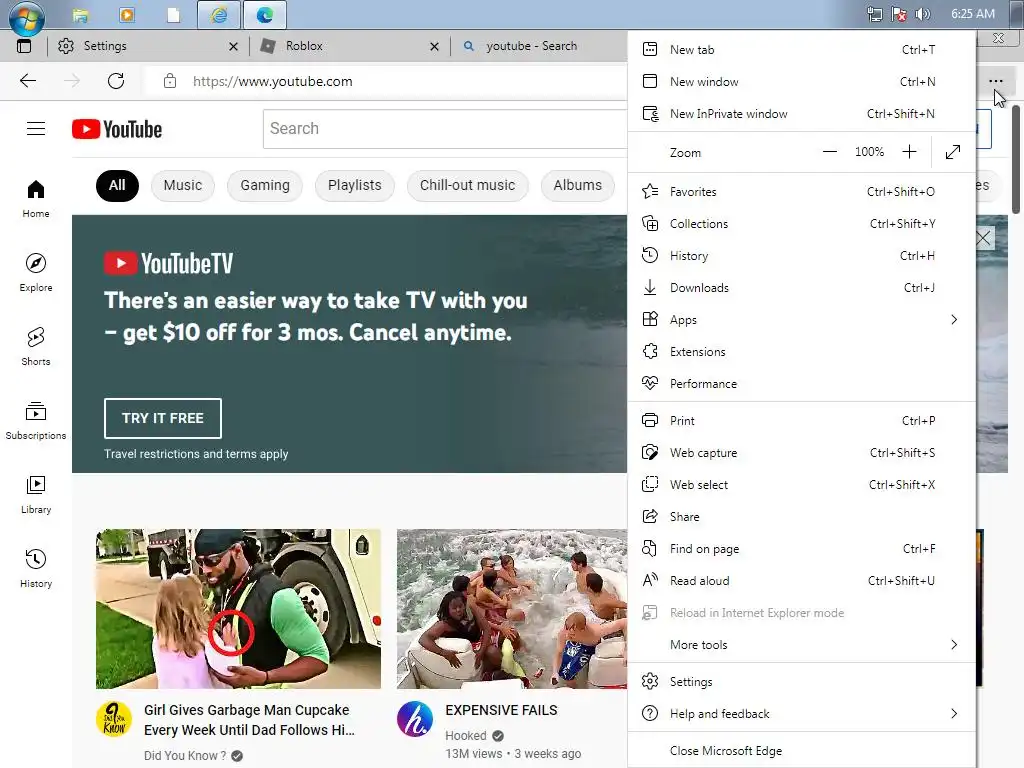Open Shorts in YouTube sidebar
The width and height of the screenshot is (1024, 768).
pos(36,347)
